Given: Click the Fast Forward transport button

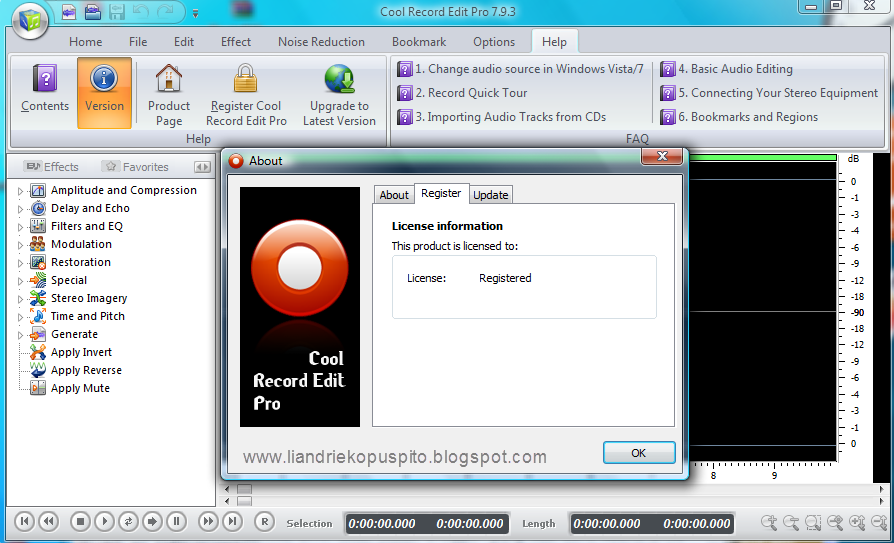Looking at the screenshot, I should 208,521.
